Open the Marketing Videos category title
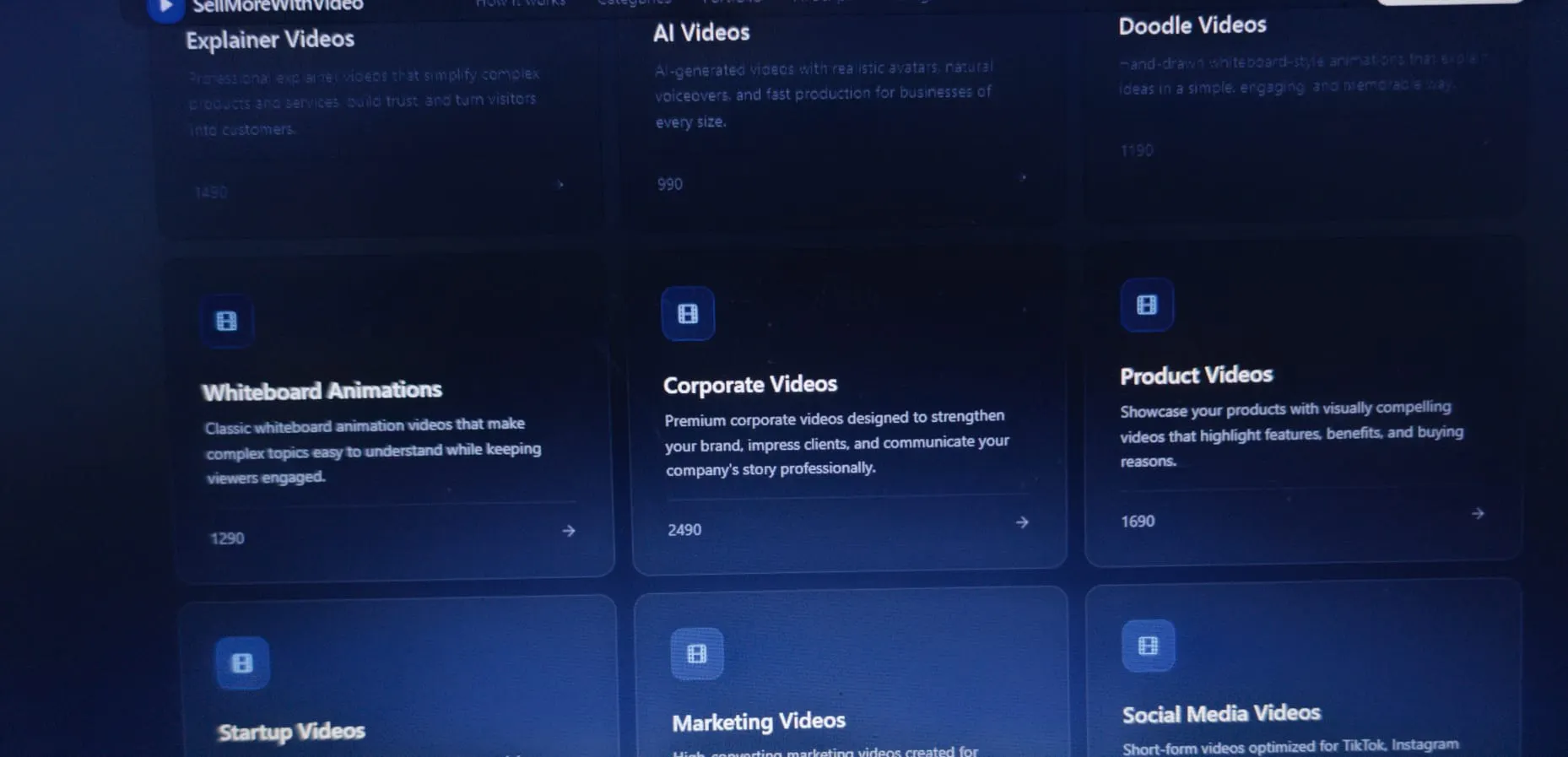Viewport: 1568px width, 757px height. pyautogui.click(x=759, y=722)
